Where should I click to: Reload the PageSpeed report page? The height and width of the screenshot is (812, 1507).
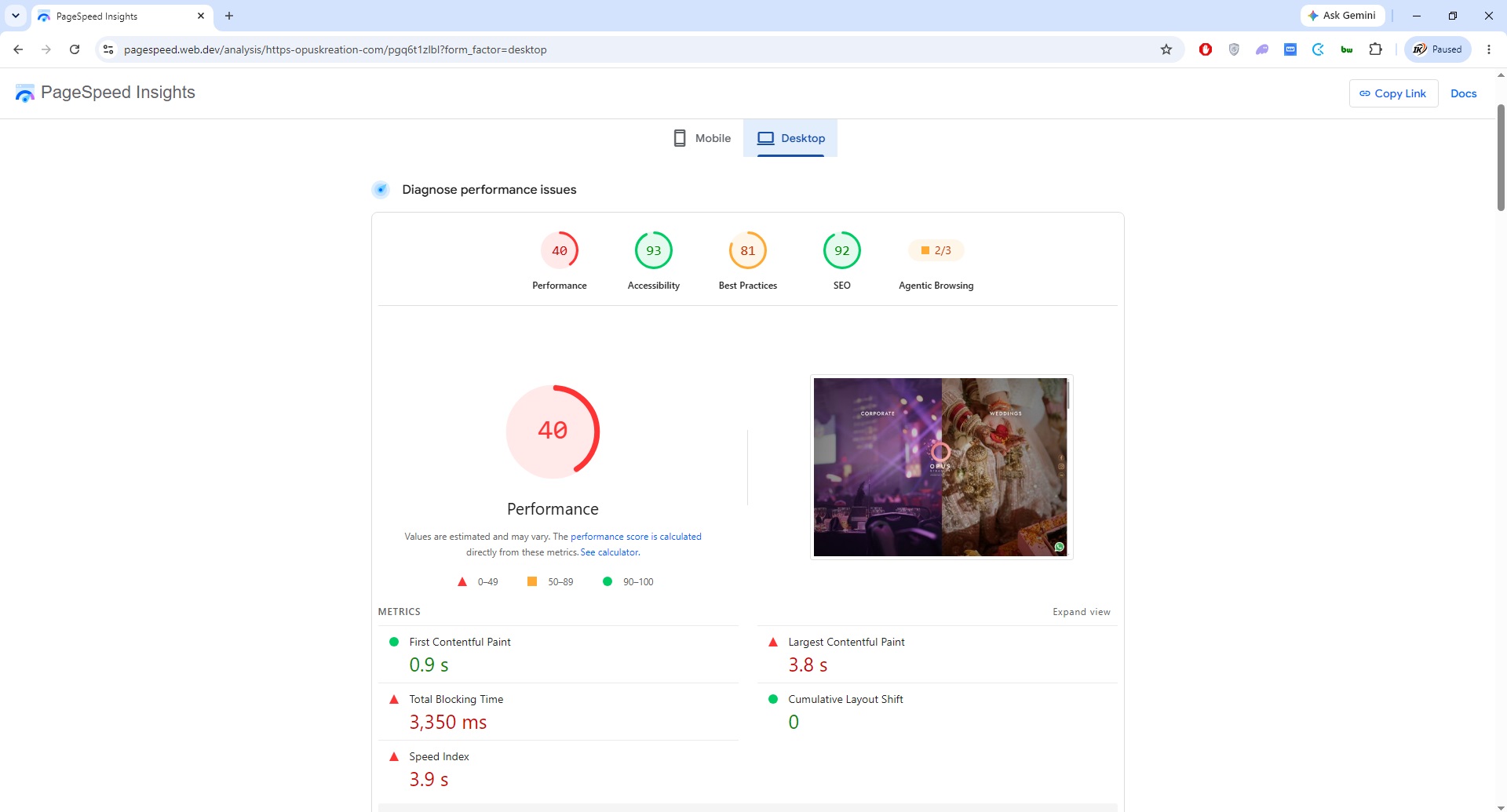[x=75, y=49]
